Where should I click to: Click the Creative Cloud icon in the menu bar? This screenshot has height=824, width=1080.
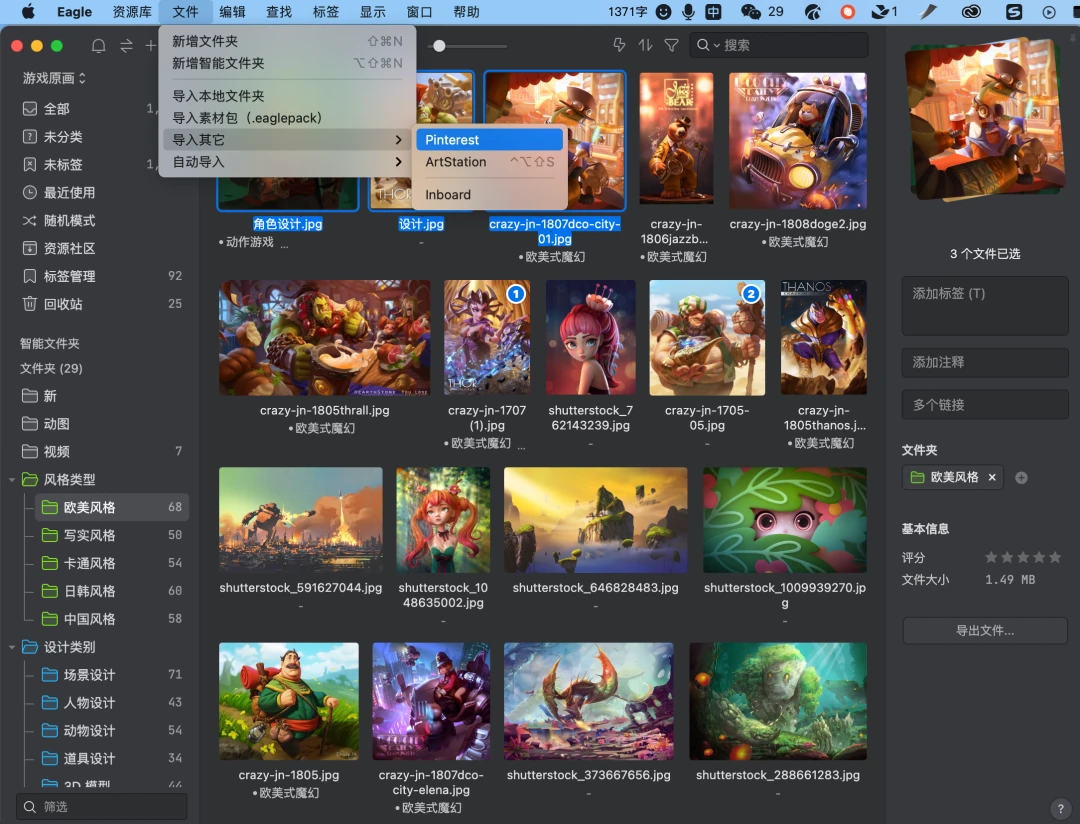coord(971,12)
